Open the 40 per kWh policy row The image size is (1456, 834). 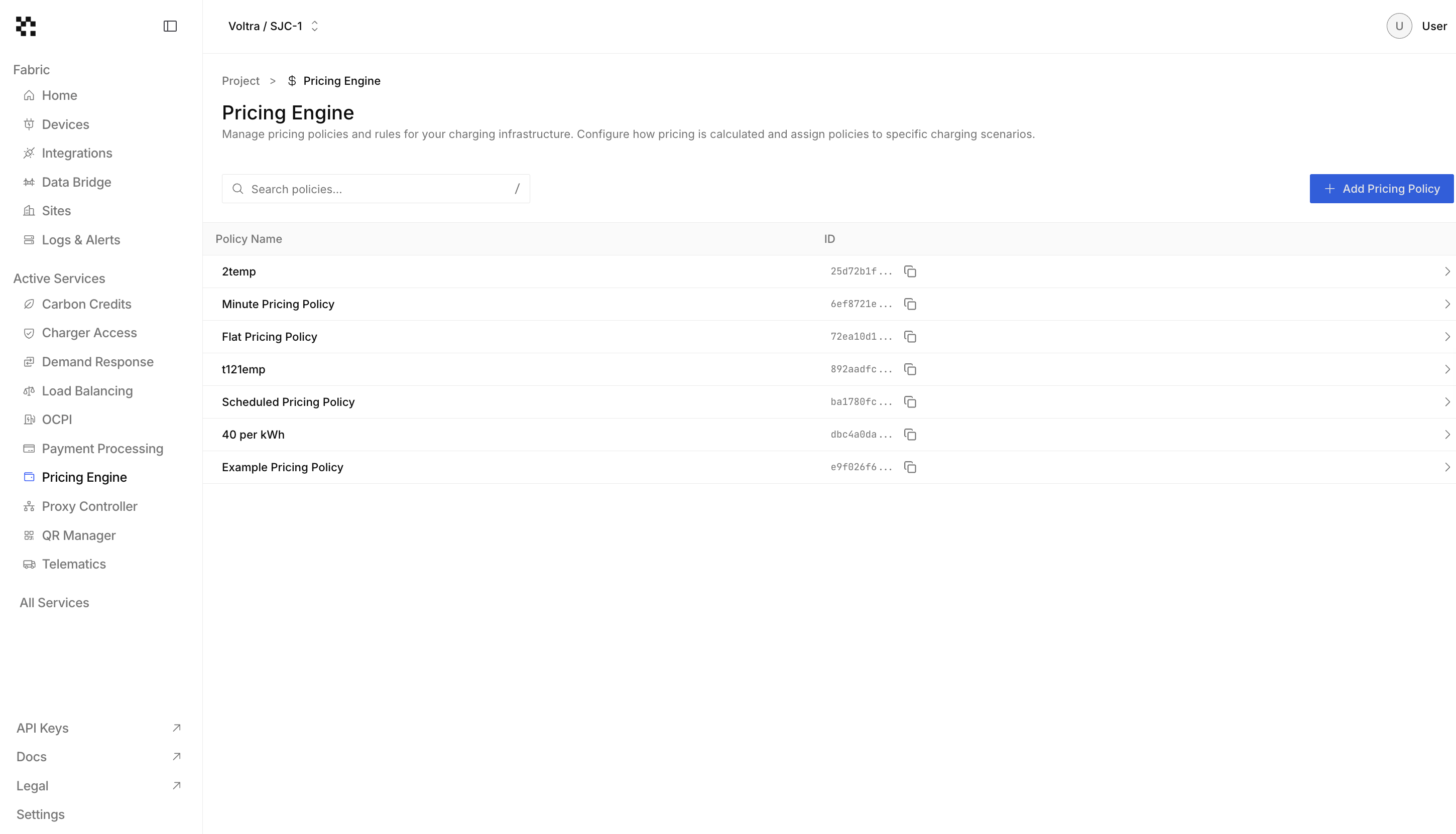(x=829, y=435)
